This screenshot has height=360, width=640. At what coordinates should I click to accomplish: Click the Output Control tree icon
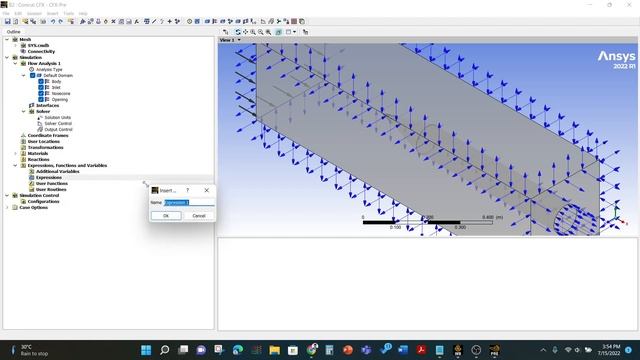pos(40,129)
